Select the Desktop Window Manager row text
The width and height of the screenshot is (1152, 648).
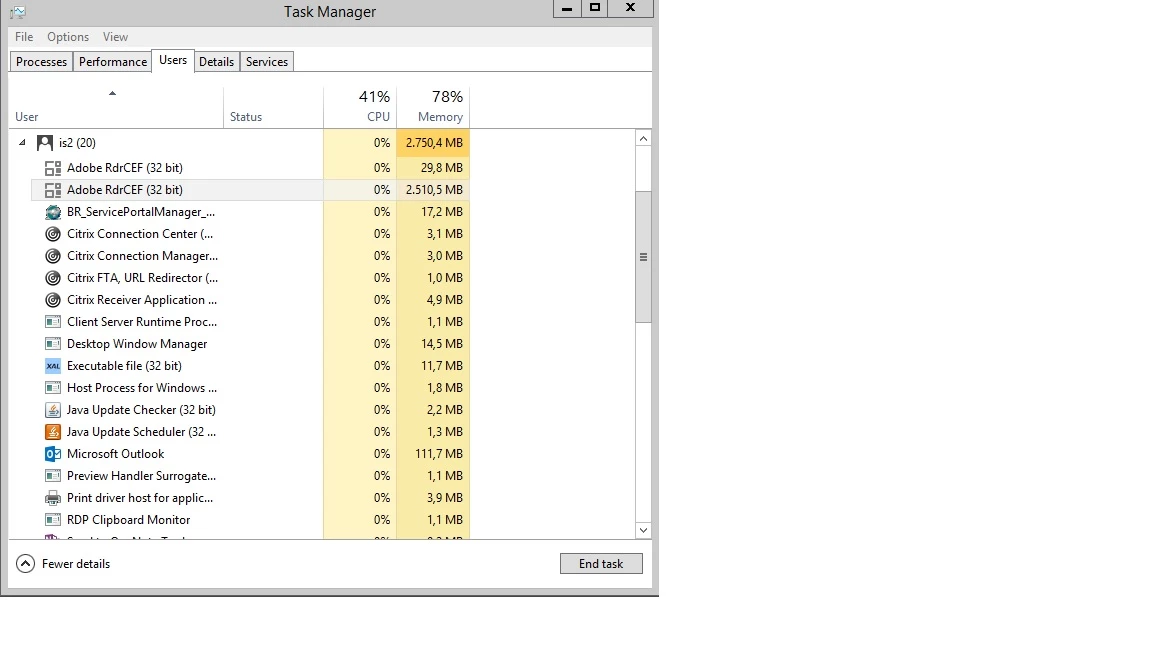coord(137,344)
